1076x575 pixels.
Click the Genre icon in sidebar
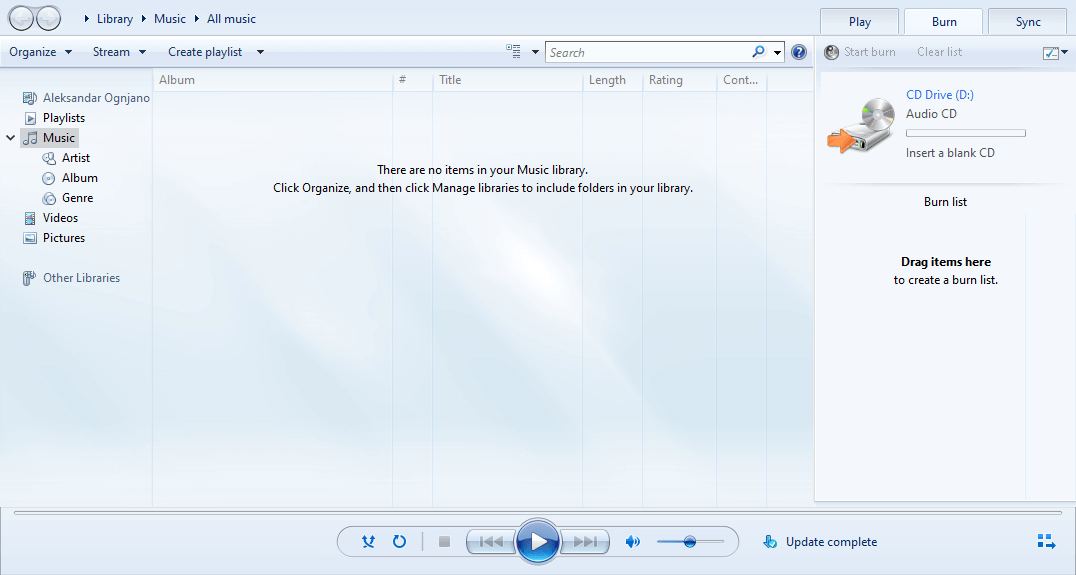[x=49, y=198]
